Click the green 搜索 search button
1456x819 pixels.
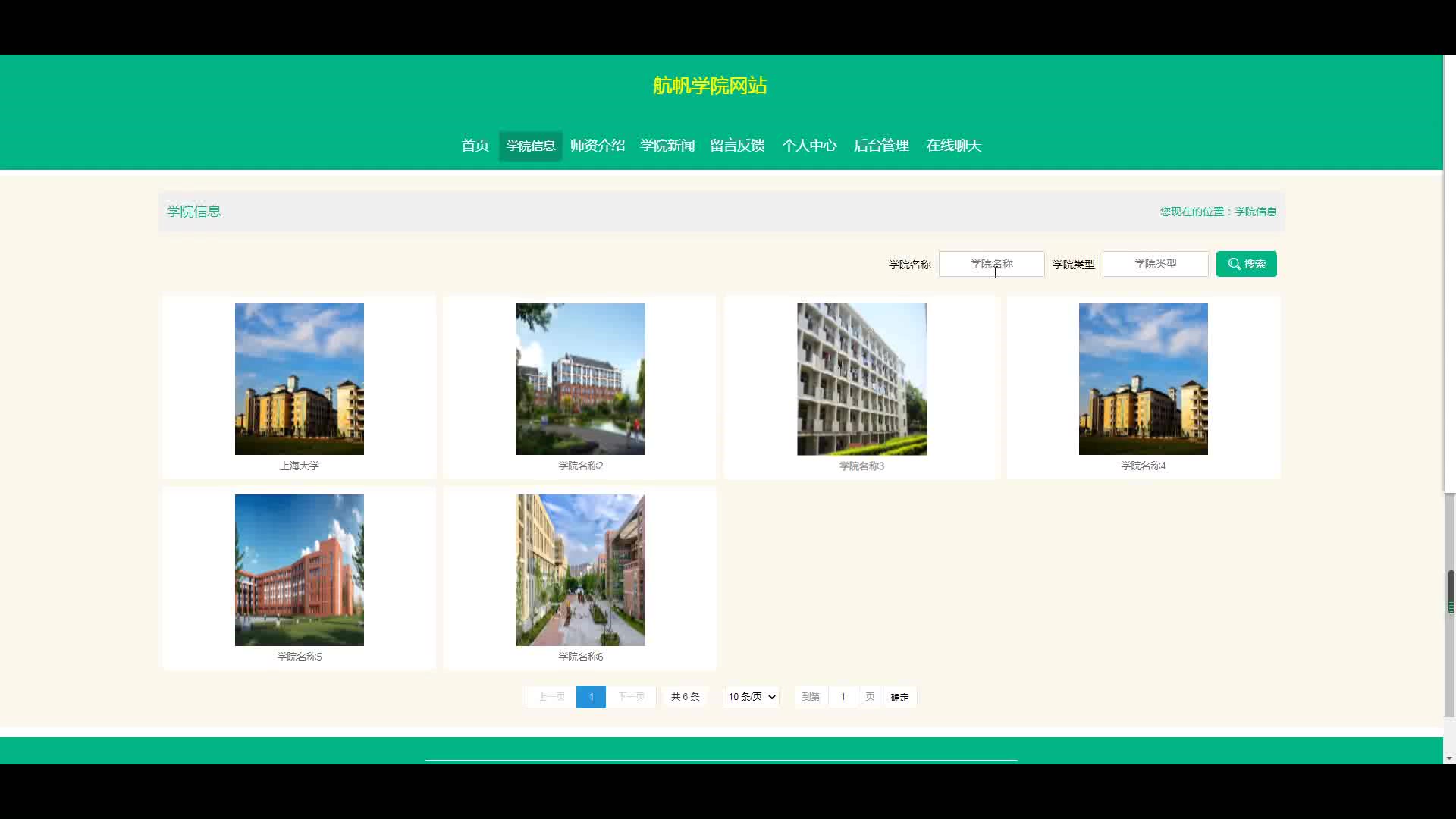click(x=1246, y=264)
